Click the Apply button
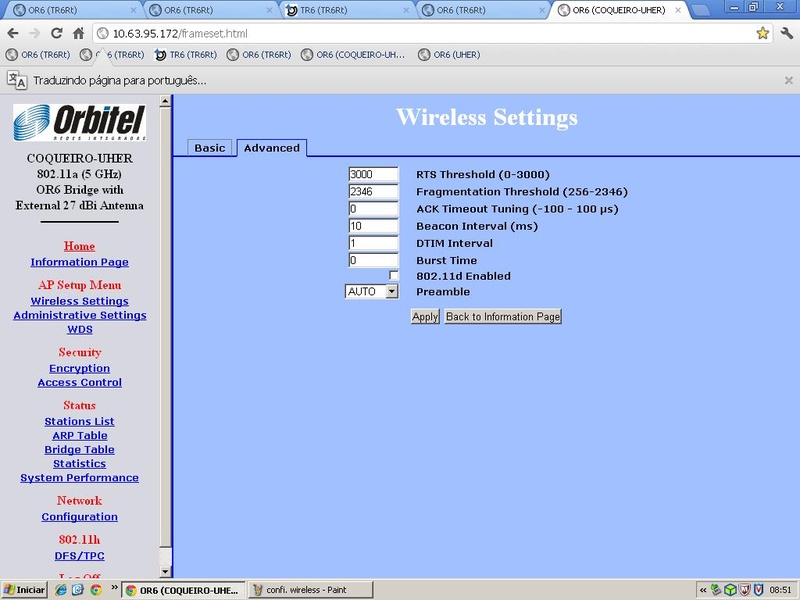 point(425,316)
